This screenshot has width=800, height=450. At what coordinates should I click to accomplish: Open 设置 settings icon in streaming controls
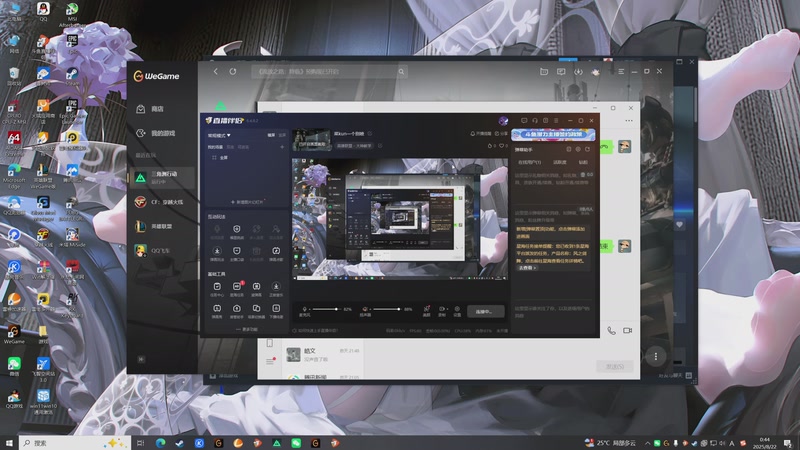457,311
